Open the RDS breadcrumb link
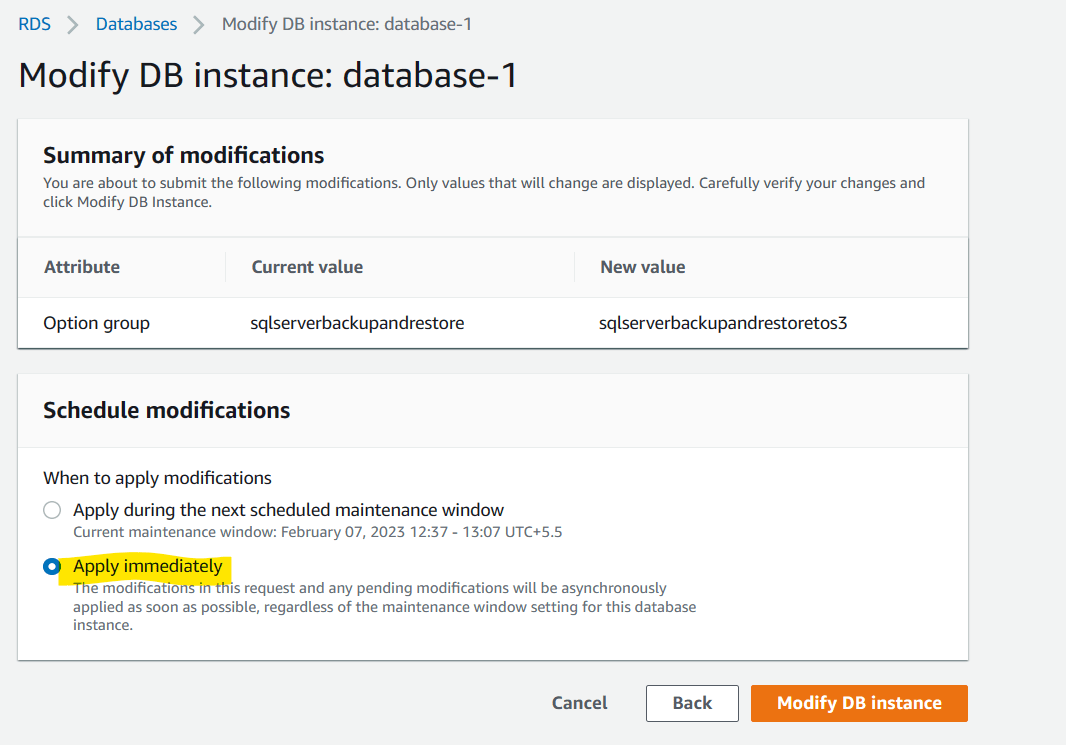This screenshot has height=745, width=1066. (x=34, y=24)
